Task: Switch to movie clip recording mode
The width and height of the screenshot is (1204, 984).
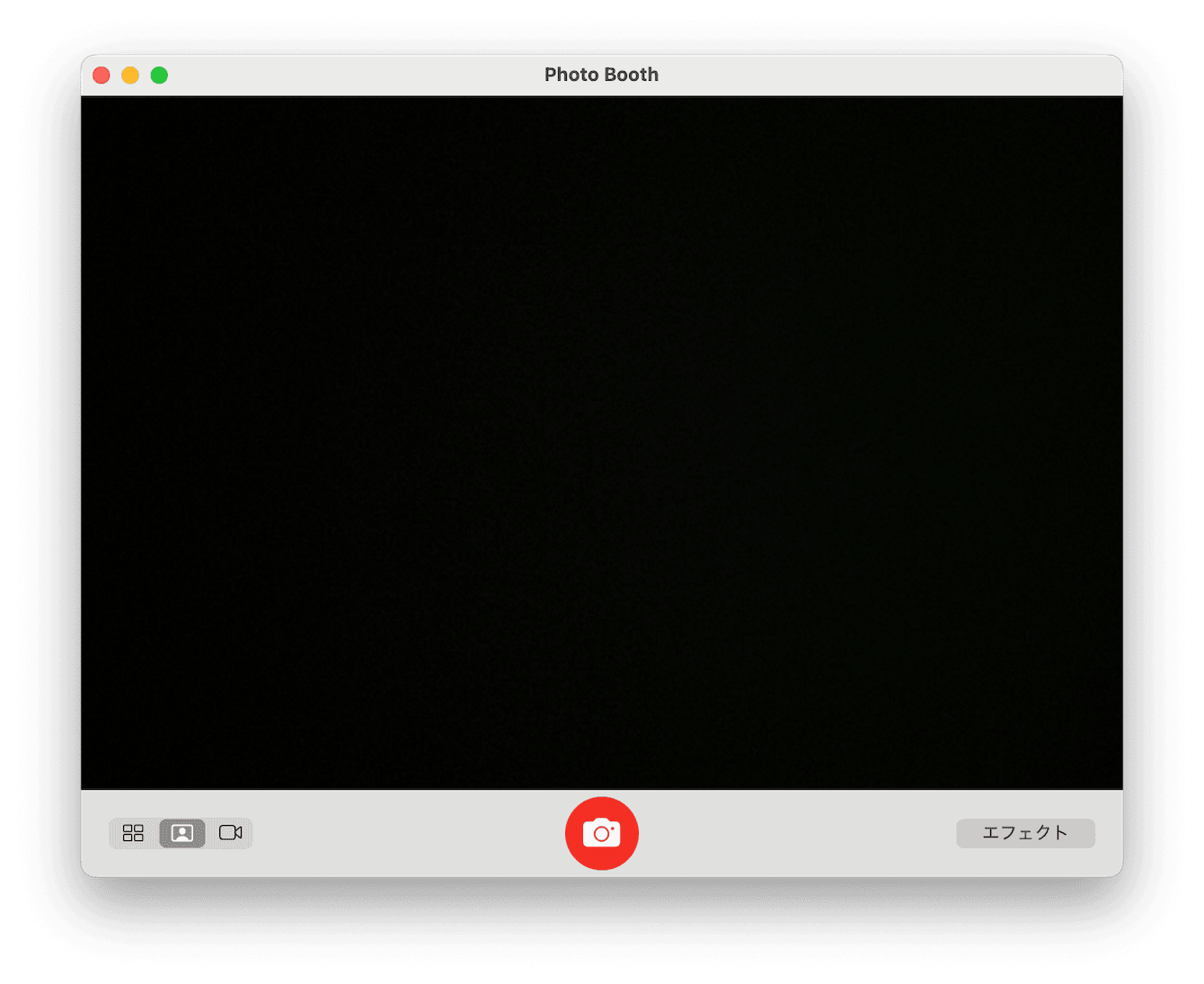Action: [x=231, y=833]
